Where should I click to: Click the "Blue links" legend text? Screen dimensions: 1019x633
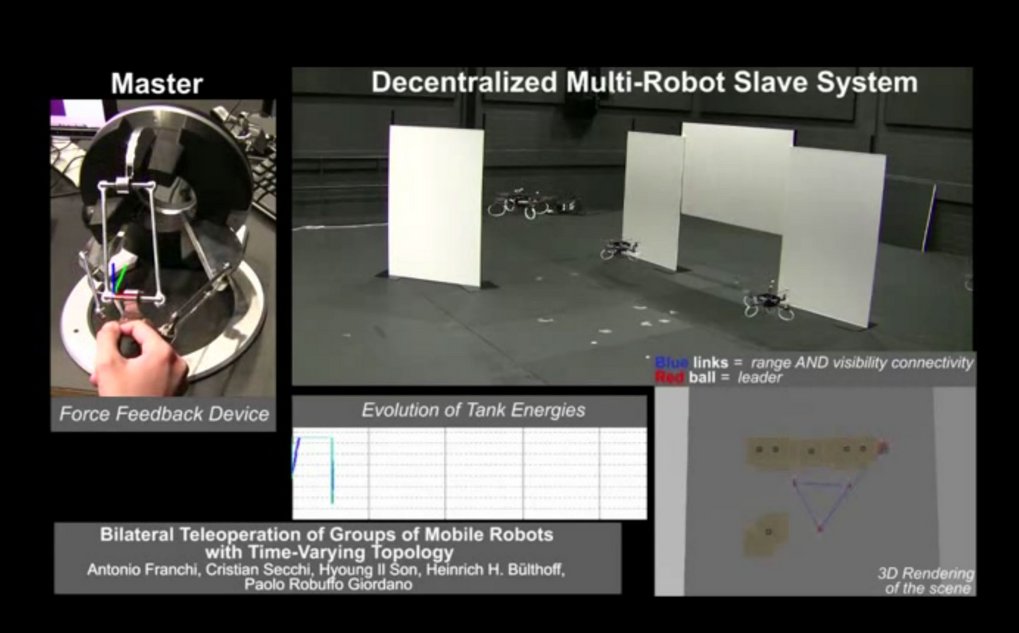click(690, 363)
